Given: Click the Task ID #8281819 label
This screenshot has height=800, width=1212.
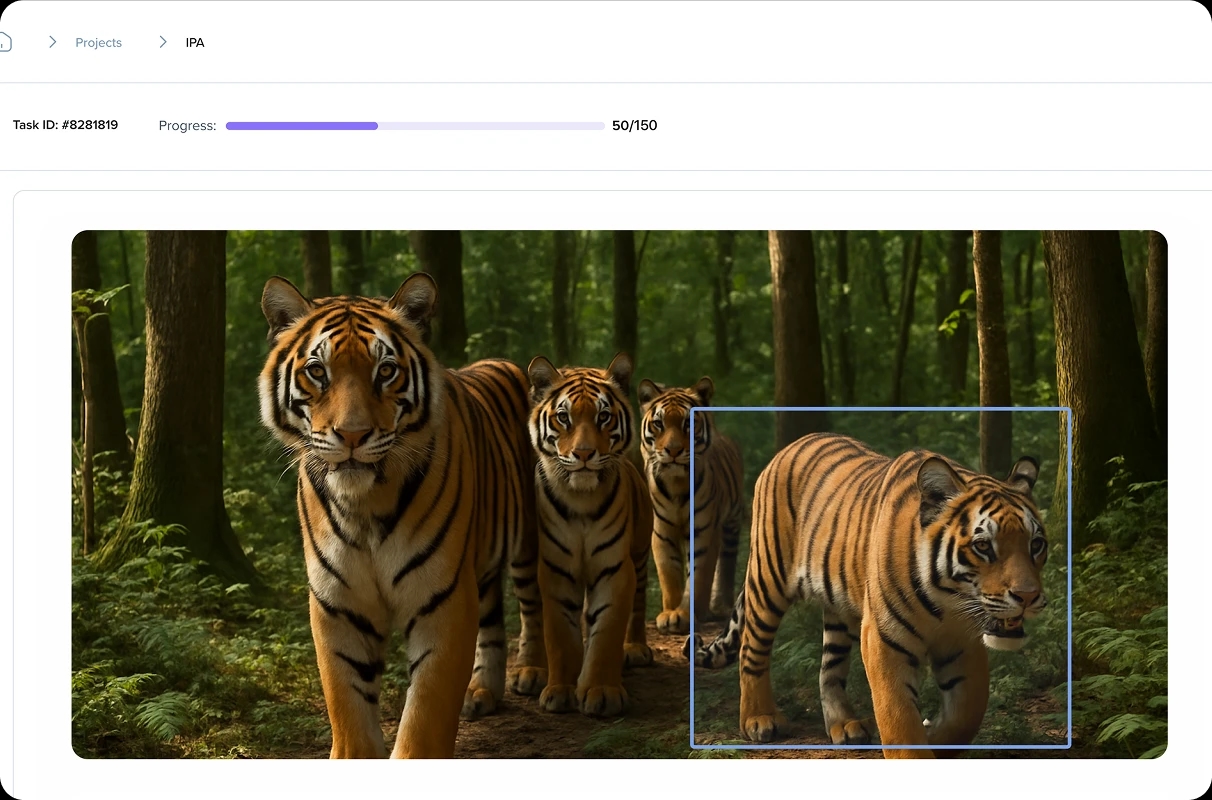Looking at the screenshot, I should [65, 125].
